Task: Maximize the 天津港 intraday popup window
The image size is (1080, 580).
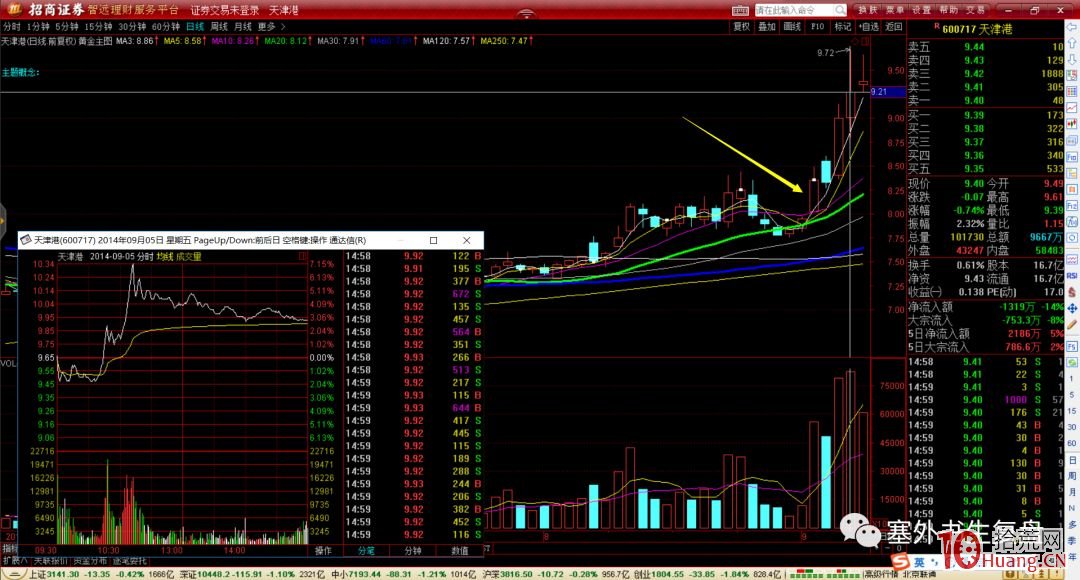Action: click(x=433, y=240)
